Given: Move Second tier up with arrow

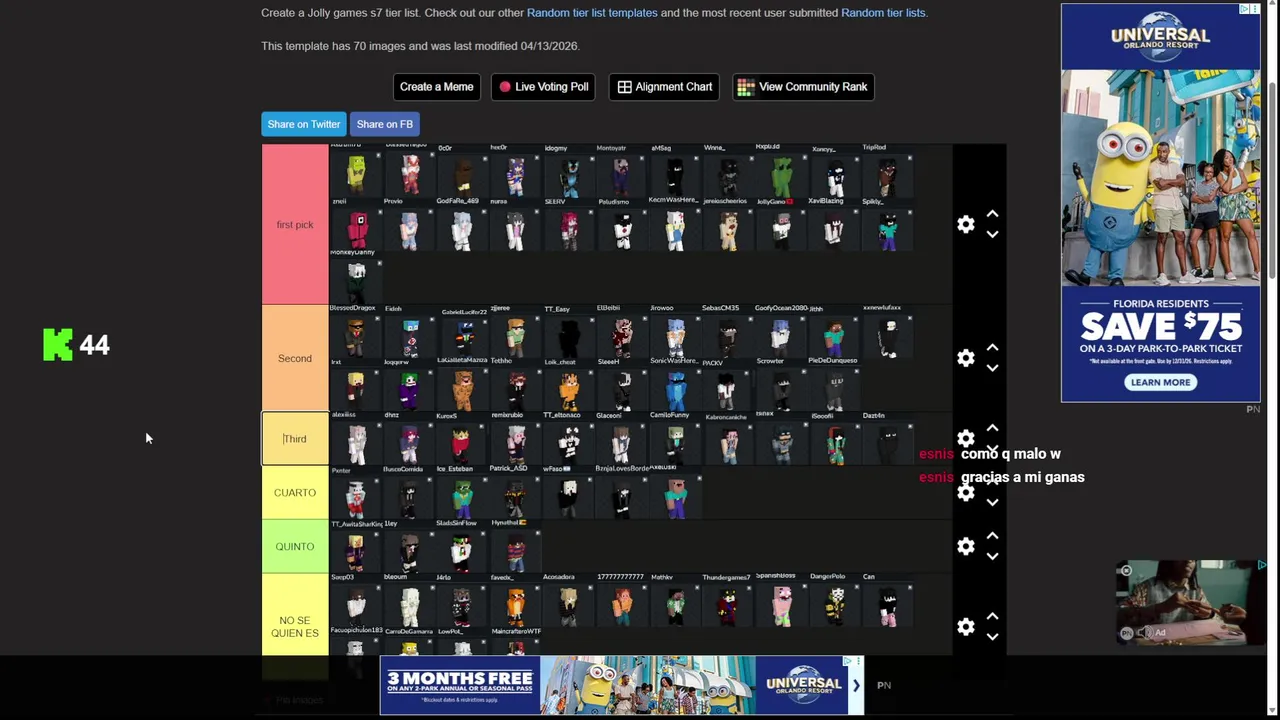Looking at the screenshot, I should pos(992,348).
